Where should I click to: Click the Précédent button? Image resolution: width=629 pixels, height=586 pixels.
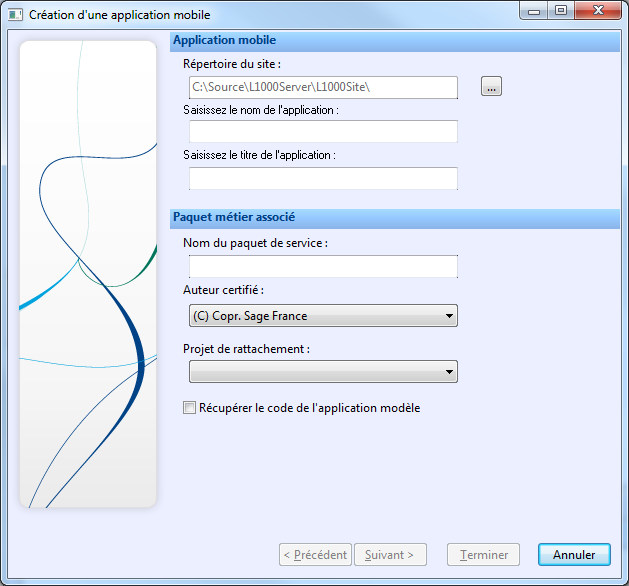(x=315, y=555)
